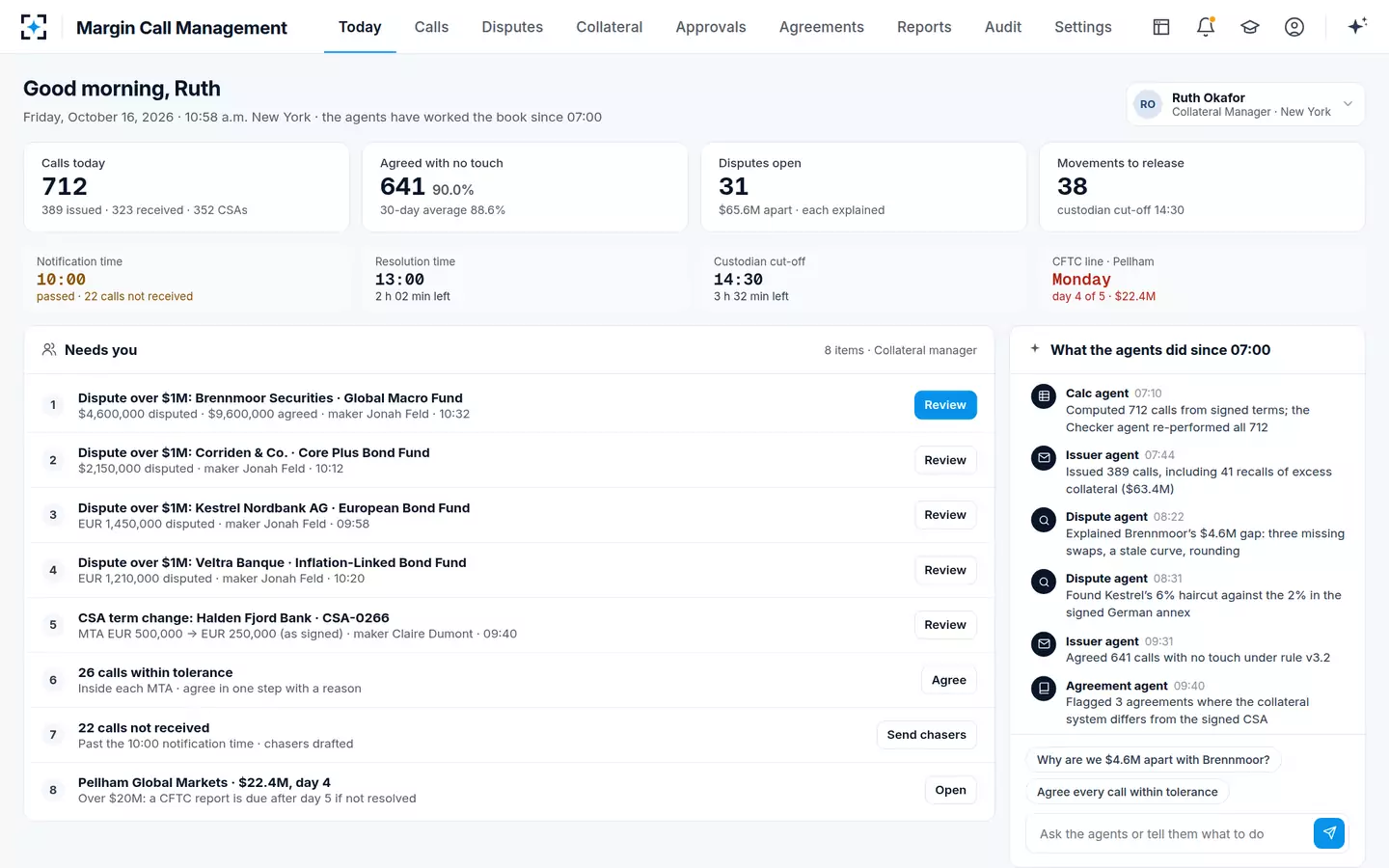
Task: Open the layout panel icon in header
Action: pyautogui.click(x=1161, y=27)
